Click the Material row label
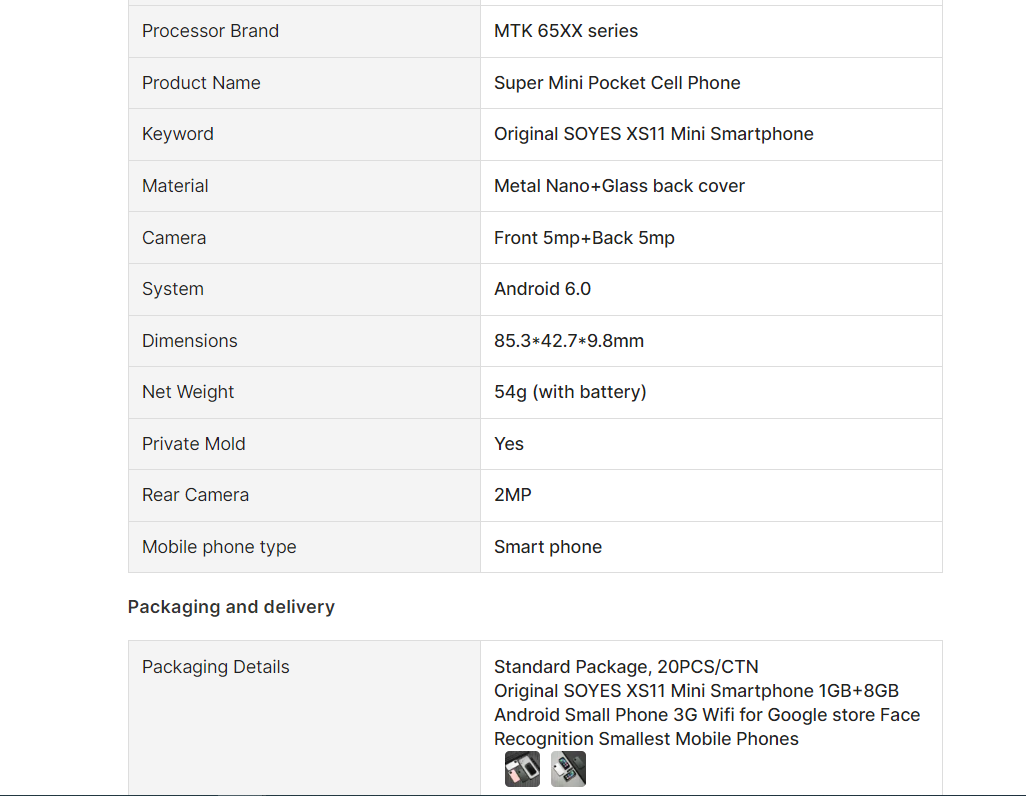 175,186
